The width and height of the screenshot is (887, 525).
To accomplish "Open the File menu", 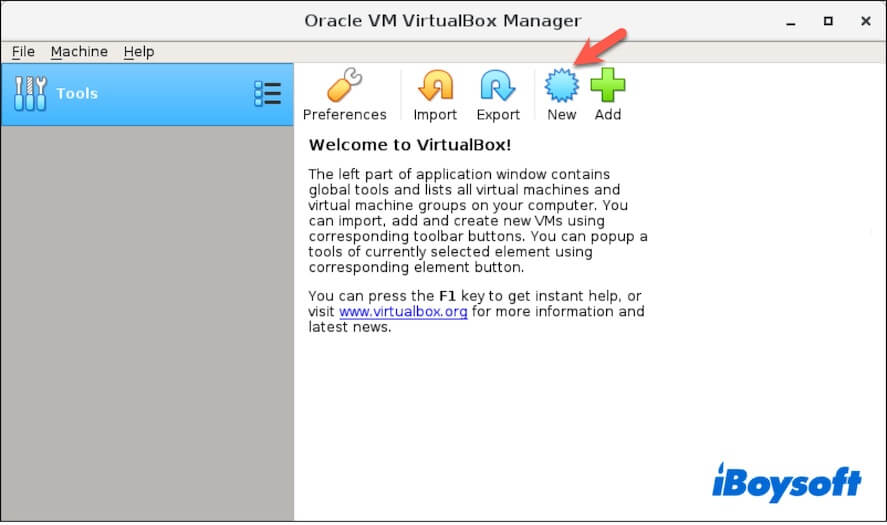I will [23, 51].
